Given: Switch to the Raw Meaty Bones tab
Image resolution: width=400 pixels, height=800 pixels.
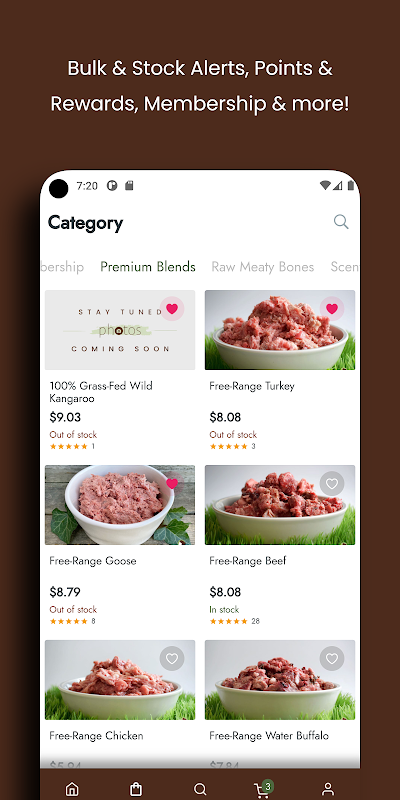Looking at the screenshot, I should (263, 267).
